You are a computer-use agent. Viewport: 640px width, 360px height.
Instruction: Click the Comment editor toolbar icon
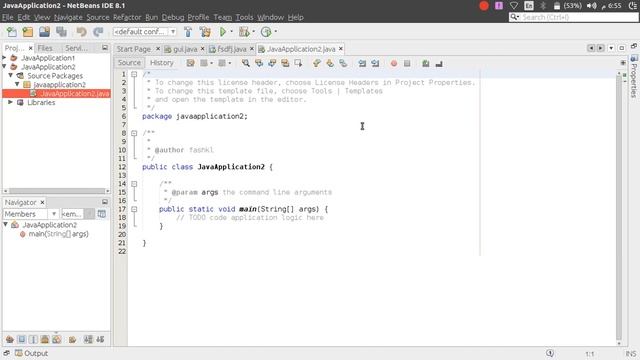point(426,63)
